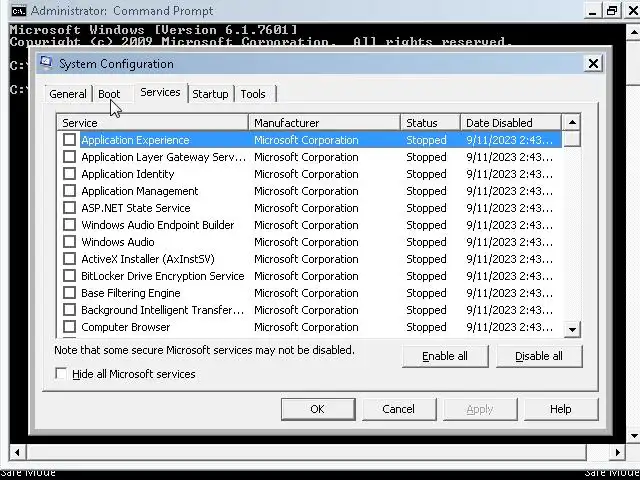
Task: Check the Base Filtering Engine checkbox
Action: (x=69, y=293)
